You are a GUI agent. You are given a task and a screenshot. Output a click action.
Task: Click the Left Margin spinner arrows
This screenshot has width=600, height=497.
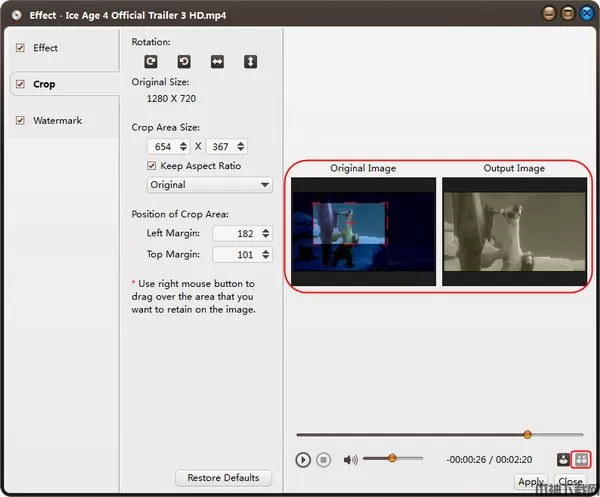(265, 233)
